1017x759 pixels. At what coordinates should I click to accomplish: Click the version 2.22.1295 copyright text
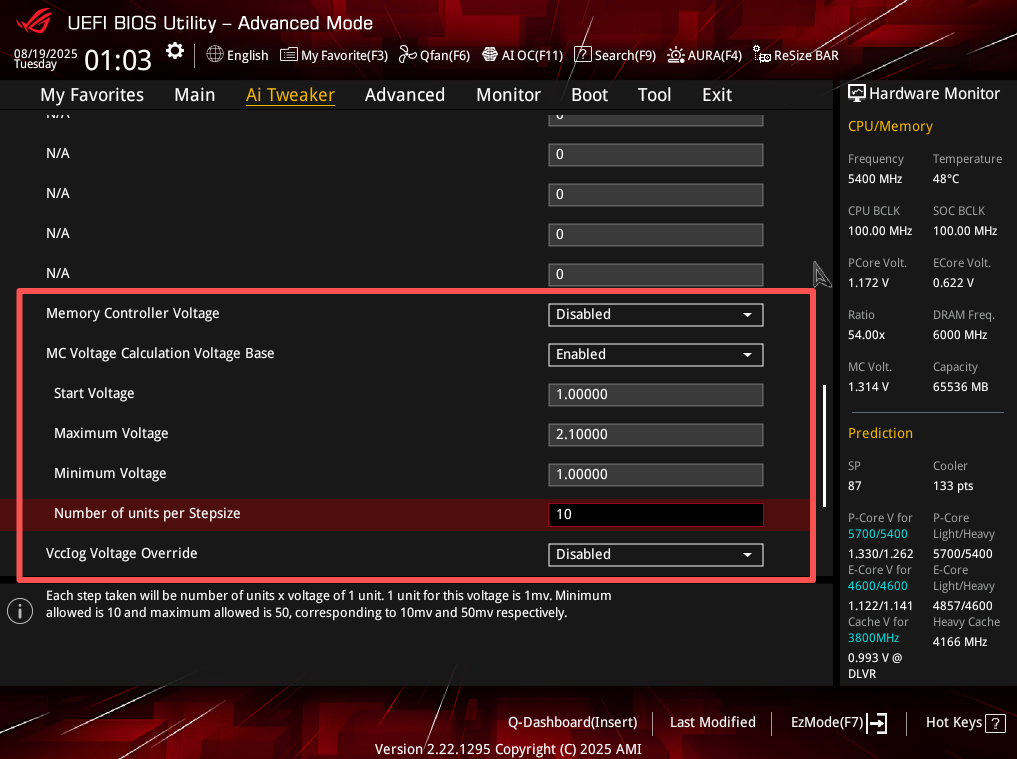click(x=508, y=749)
